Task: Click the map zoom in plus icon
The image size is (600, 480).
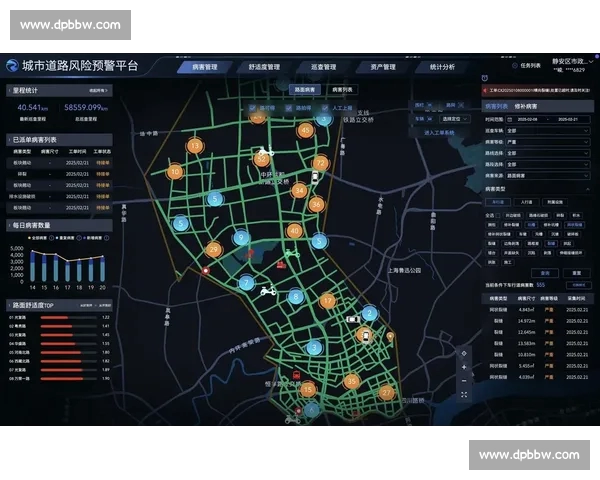Action: [x=463, y=367]
